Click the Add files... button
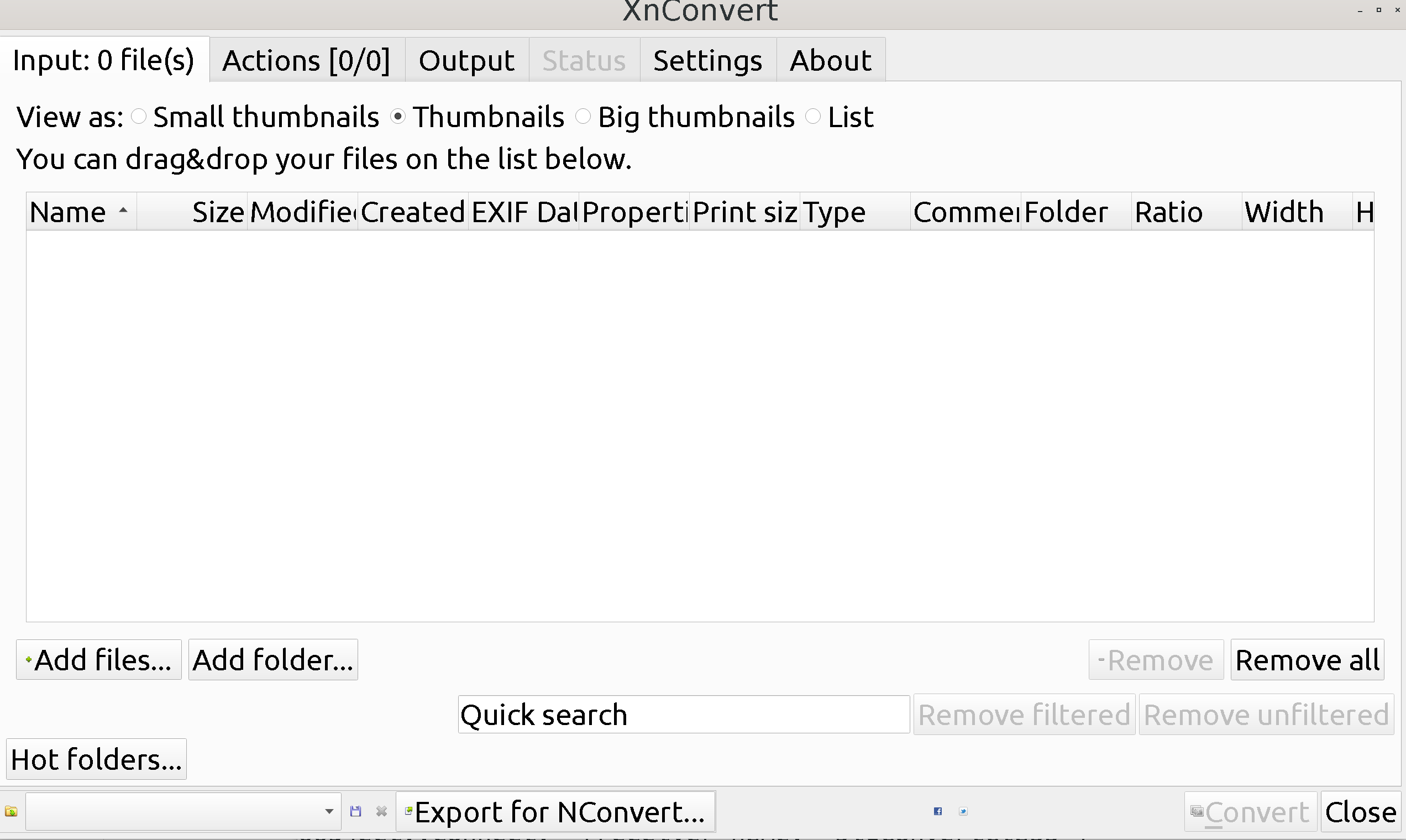 (98, 659)
